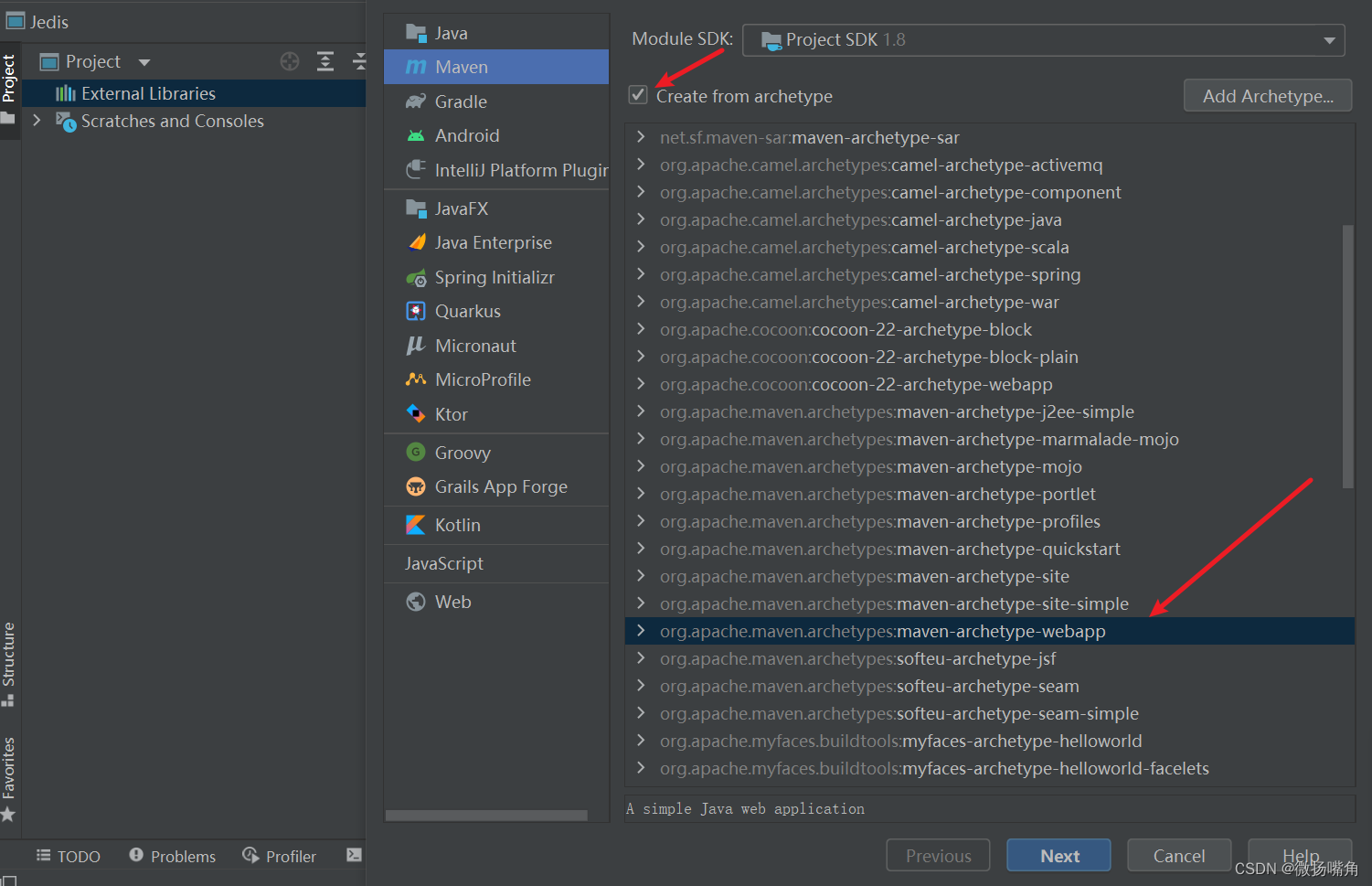Click the Next button

1058,856
